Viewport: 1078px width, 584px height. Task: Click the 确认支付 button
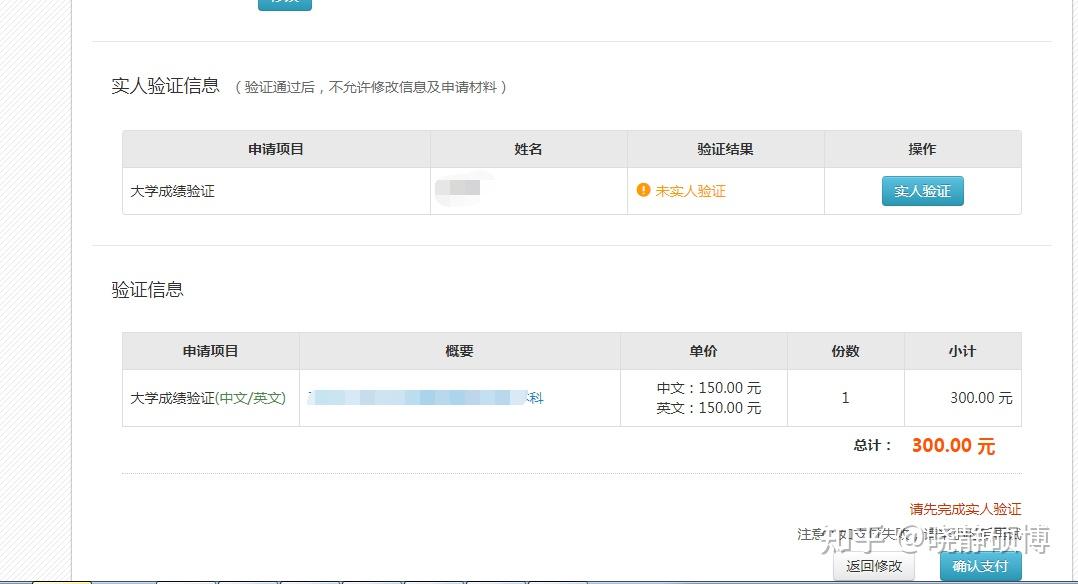tap(980, 566)
